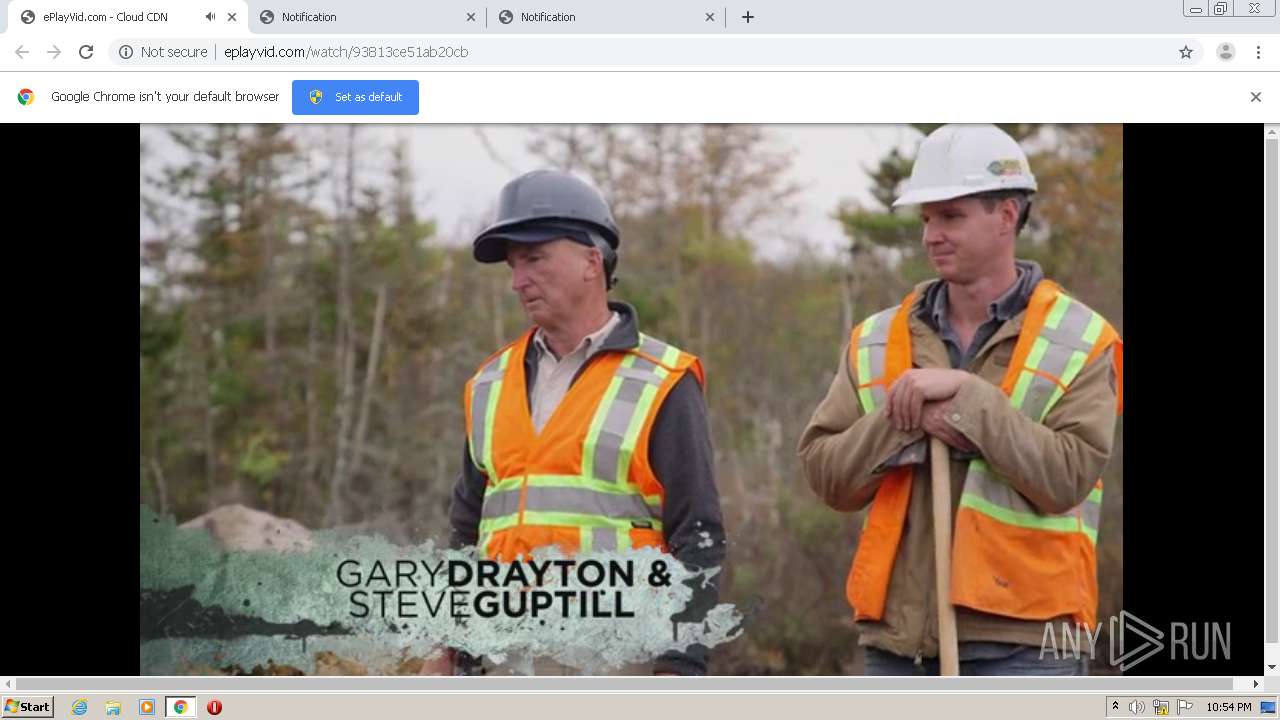Launch Internet Explorer from the taskbar
Viewport: 1280px width, 720px height.
79,707
